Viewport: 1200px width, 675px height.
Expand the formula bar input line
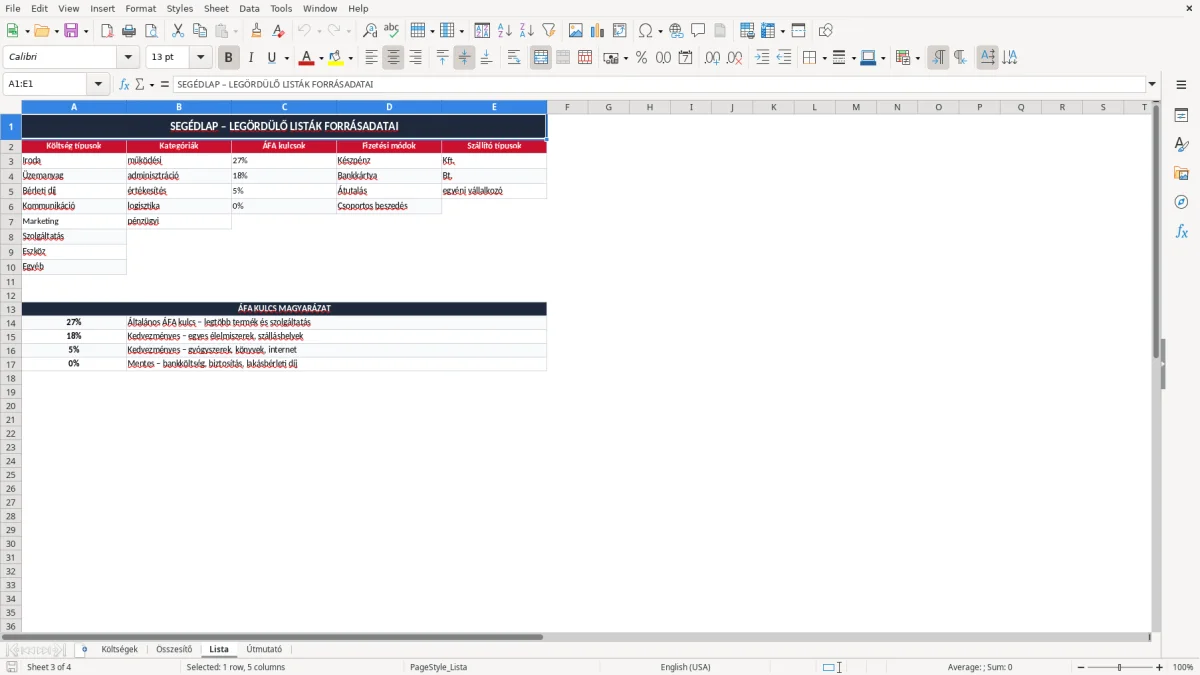[x=1153, y=84]
